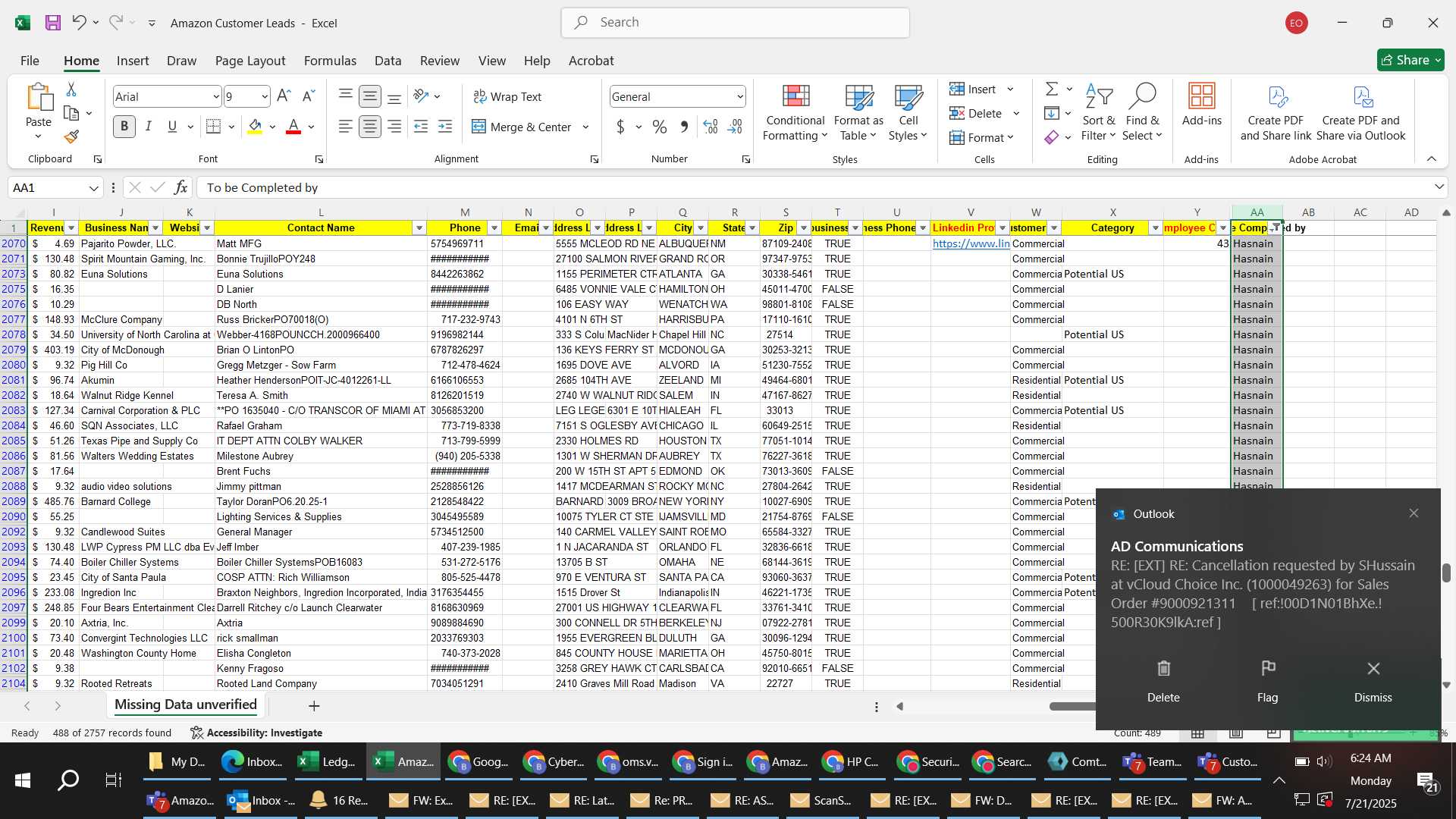This screenshot has width=1456, height=819.
Task: Cut selection with the scissors icon
Action: [x=71, y=89]
